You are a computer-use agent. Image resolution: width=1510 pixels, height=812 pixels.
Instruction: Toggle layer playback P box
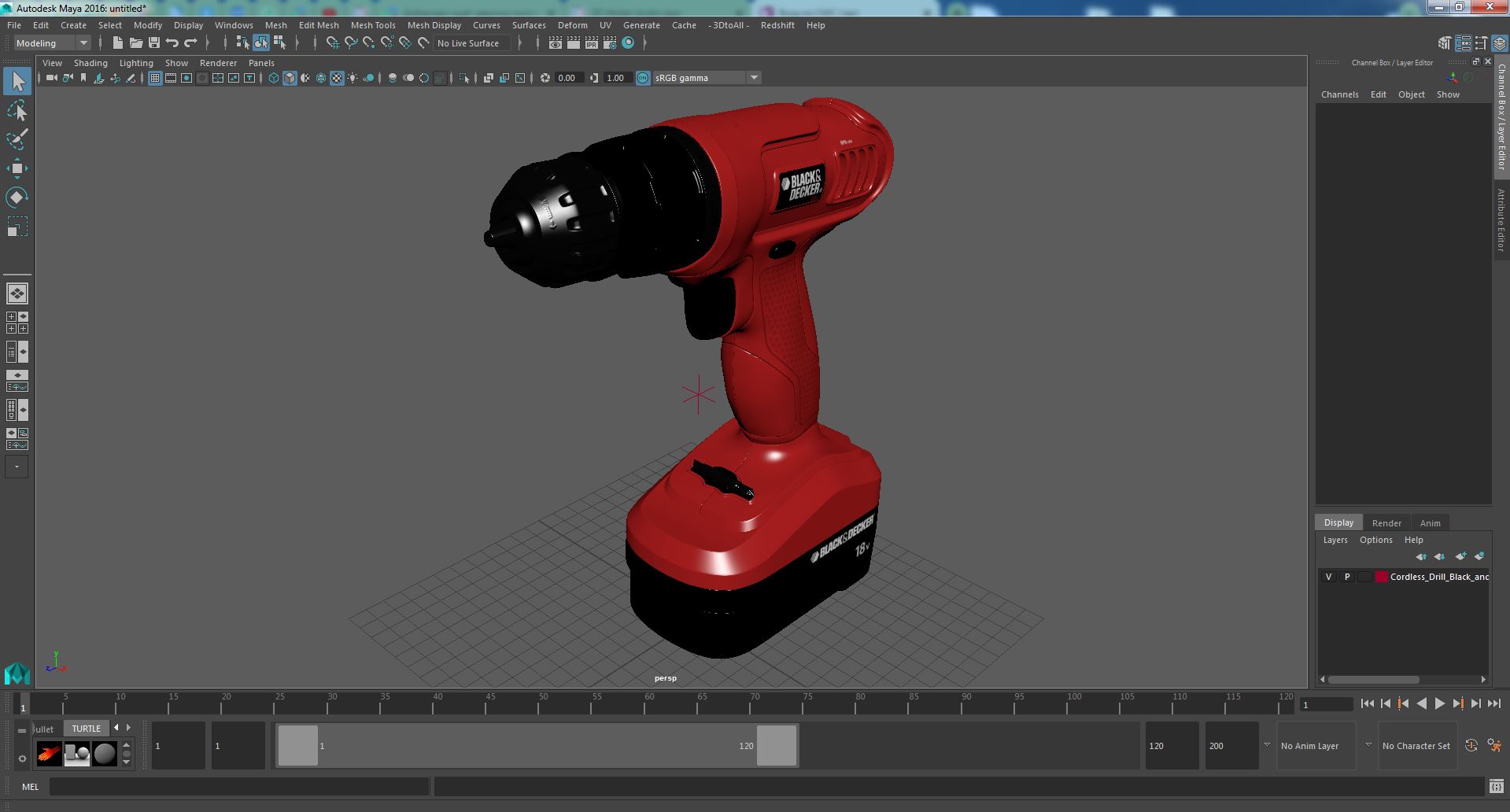(x=1347, y=577)
